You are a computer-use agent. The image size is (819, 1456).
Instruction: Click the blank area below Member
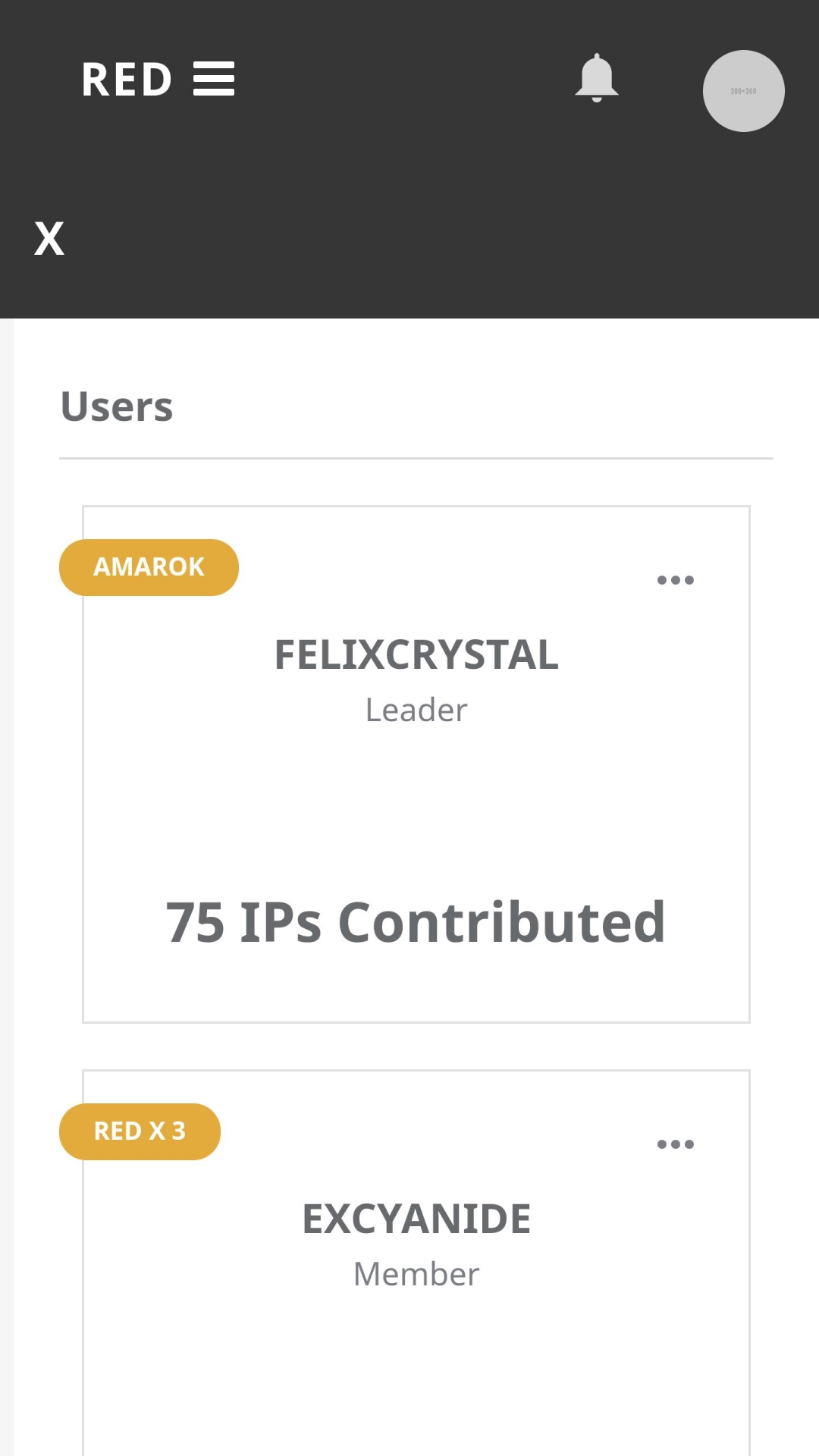click(x=416, y=1373)
